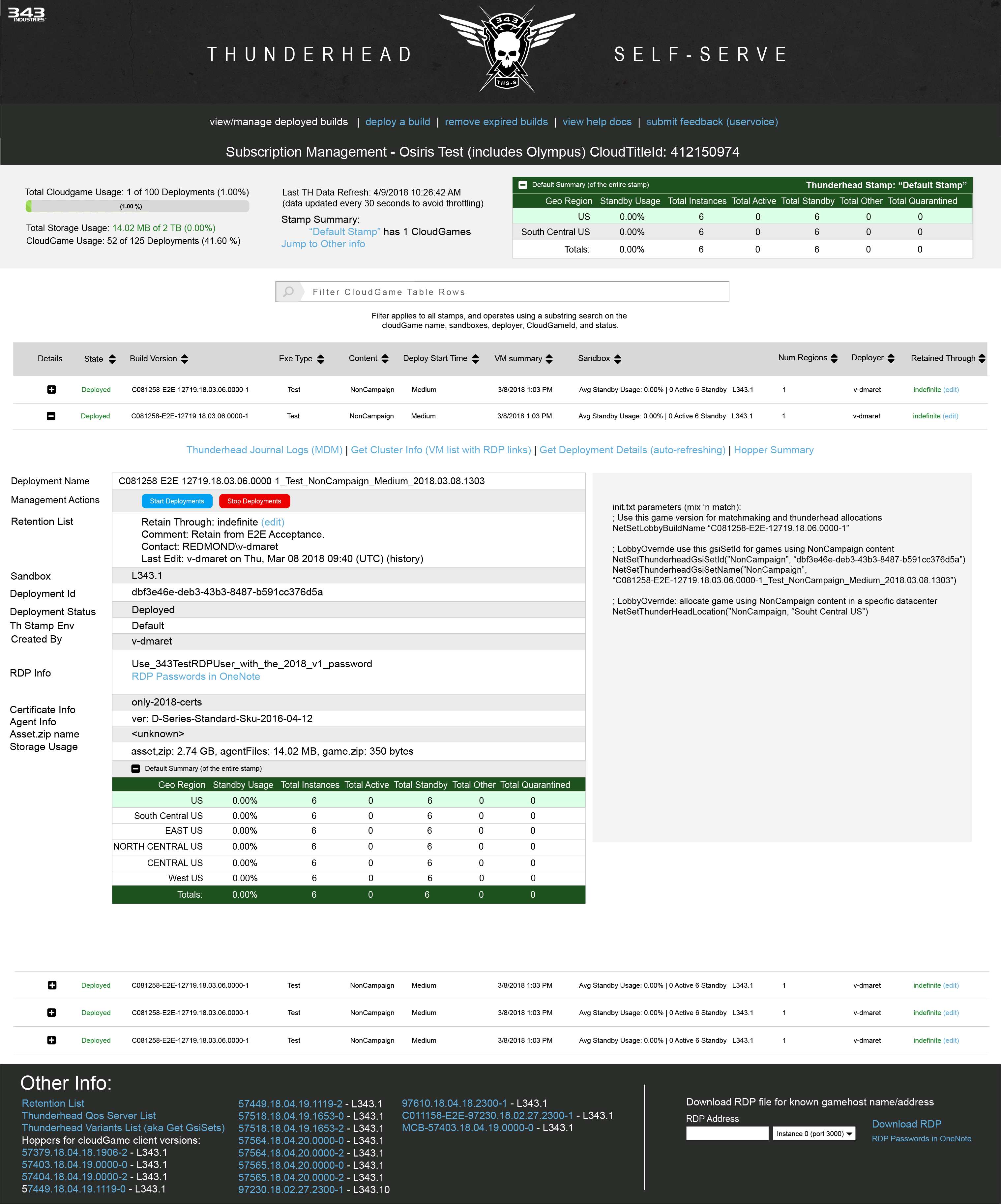Sort rows by Retained Through arrows
This screenshot has height=1204, width=1001.
[x=982, y=358]
